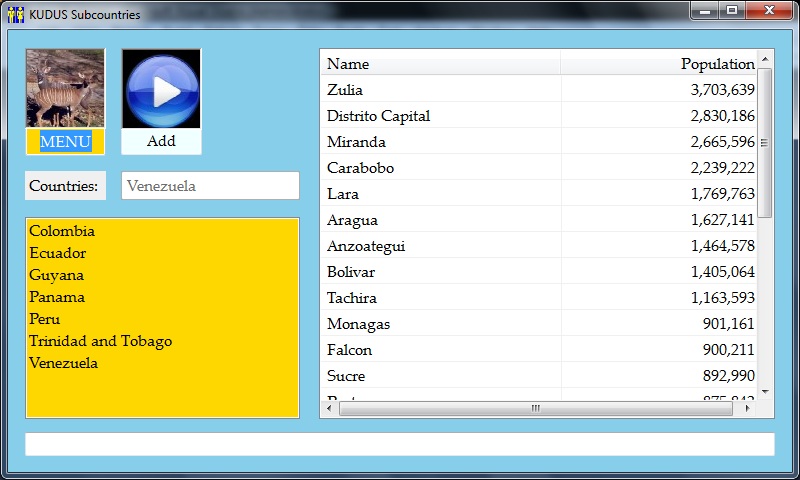Select the Zulia row
The width and height of the screenshot is (800, 480).
(x=539, y=90)
